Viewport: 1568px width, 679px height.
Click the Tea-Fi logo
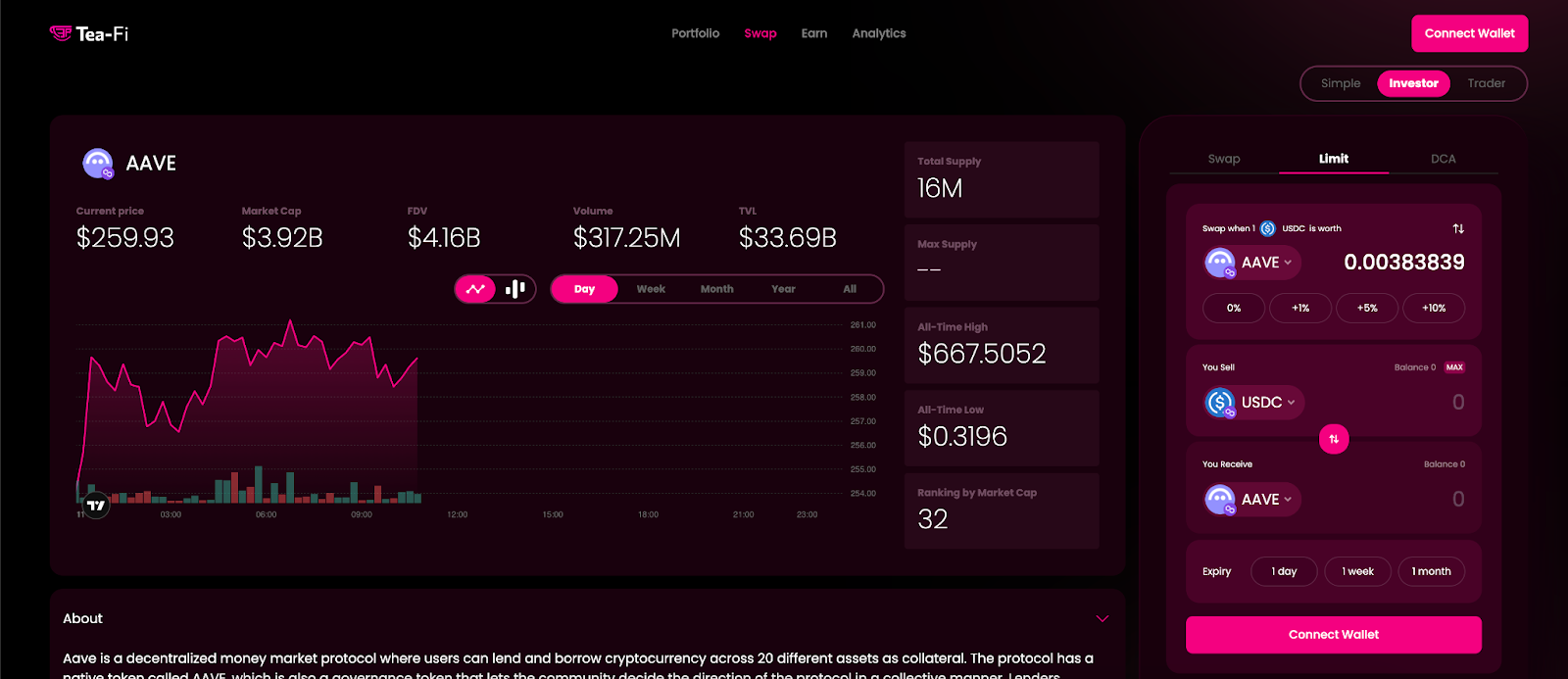tap(89, 33)
